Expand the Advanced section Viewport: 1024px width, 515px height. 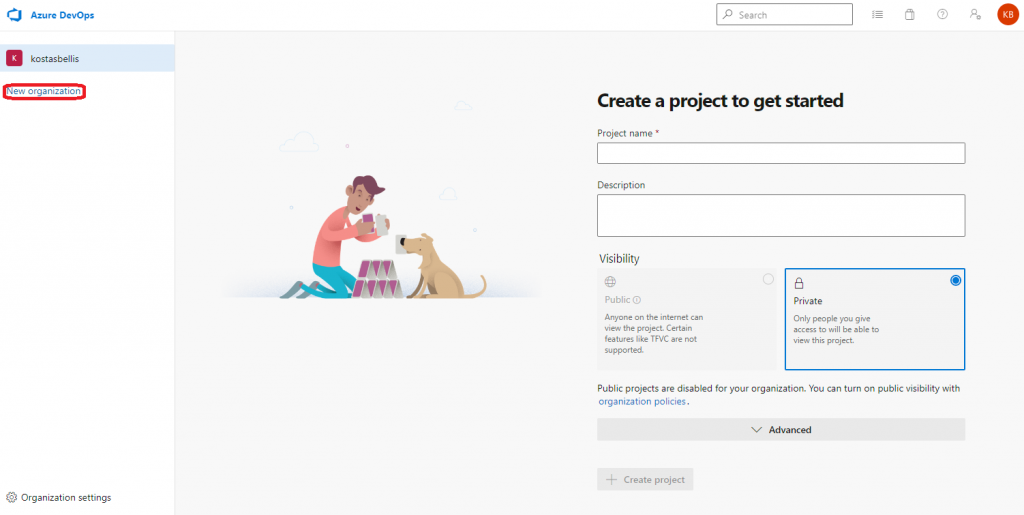[x=780, y=430]
